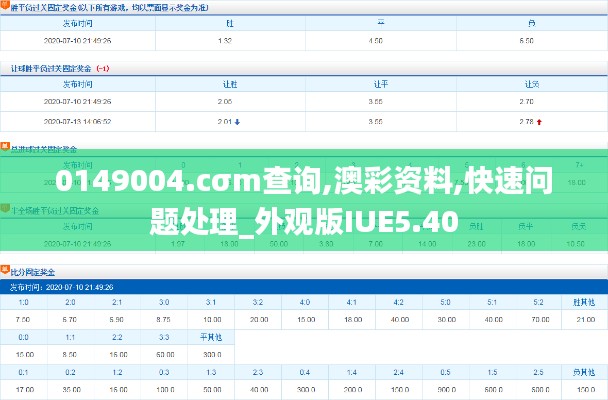Click the 6.50 odds in the first table
The image size is (608, 400).
527,41
